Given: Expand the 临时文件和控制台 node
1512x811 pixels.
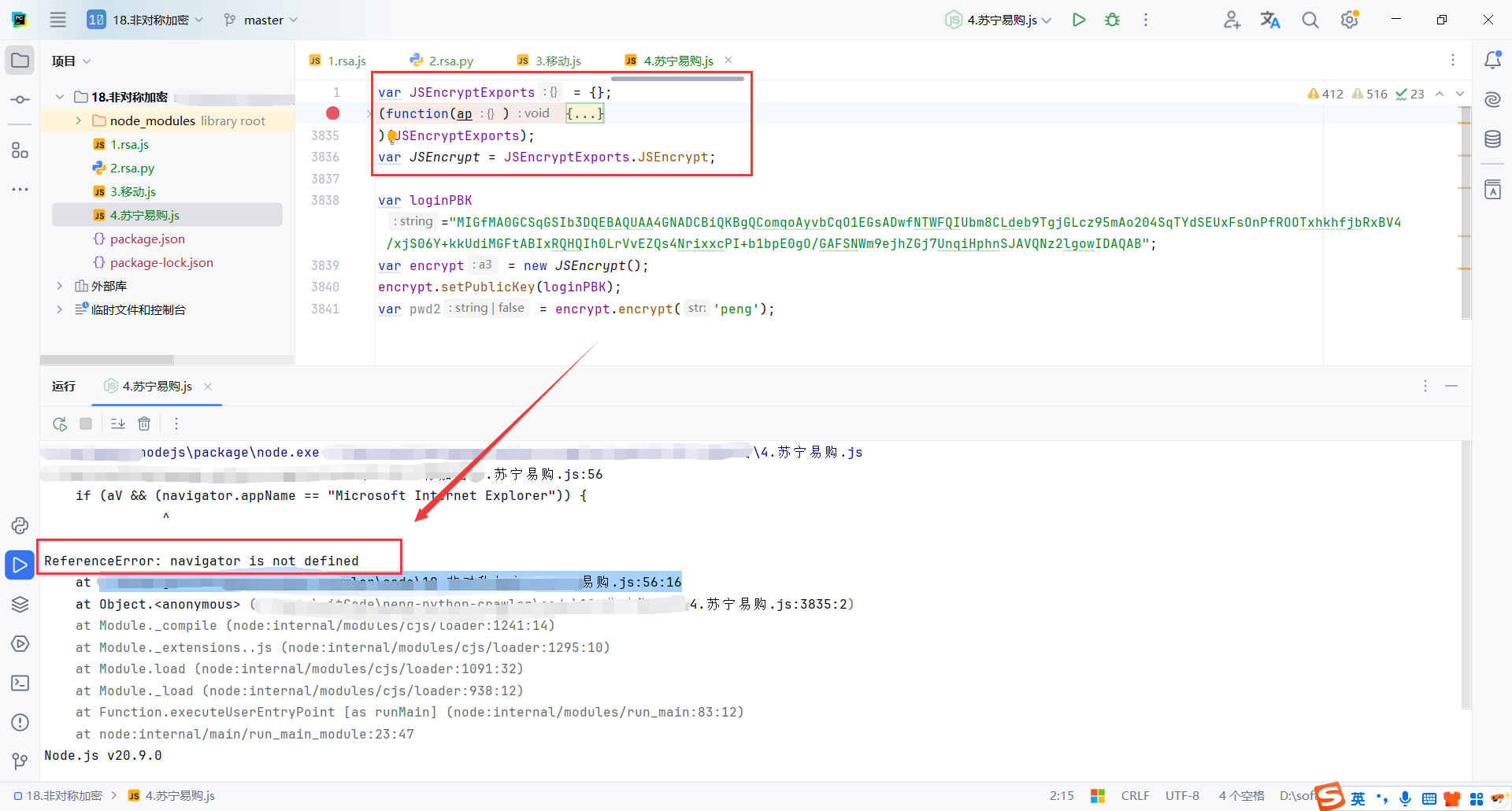Looking at the screenshot, I should pyautogui.click(x=60, y=309).
